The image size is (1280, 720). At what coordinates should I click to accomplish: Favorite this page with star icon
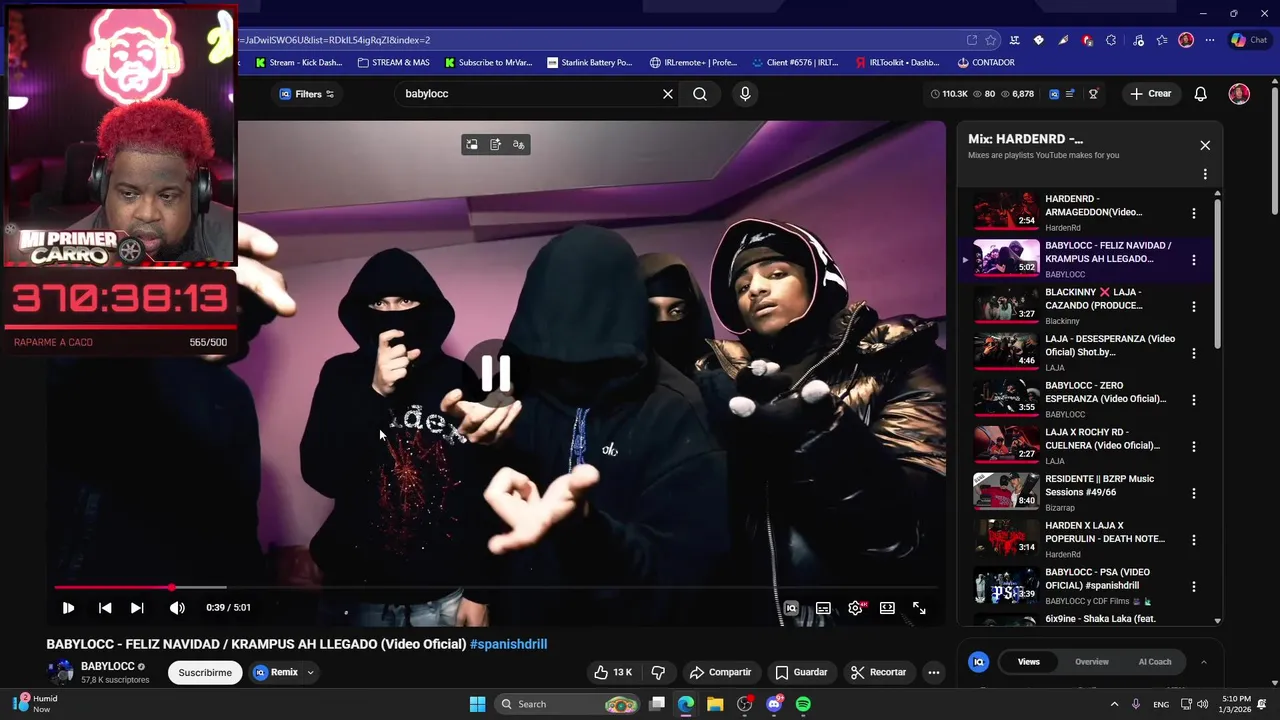coord(991,40)
